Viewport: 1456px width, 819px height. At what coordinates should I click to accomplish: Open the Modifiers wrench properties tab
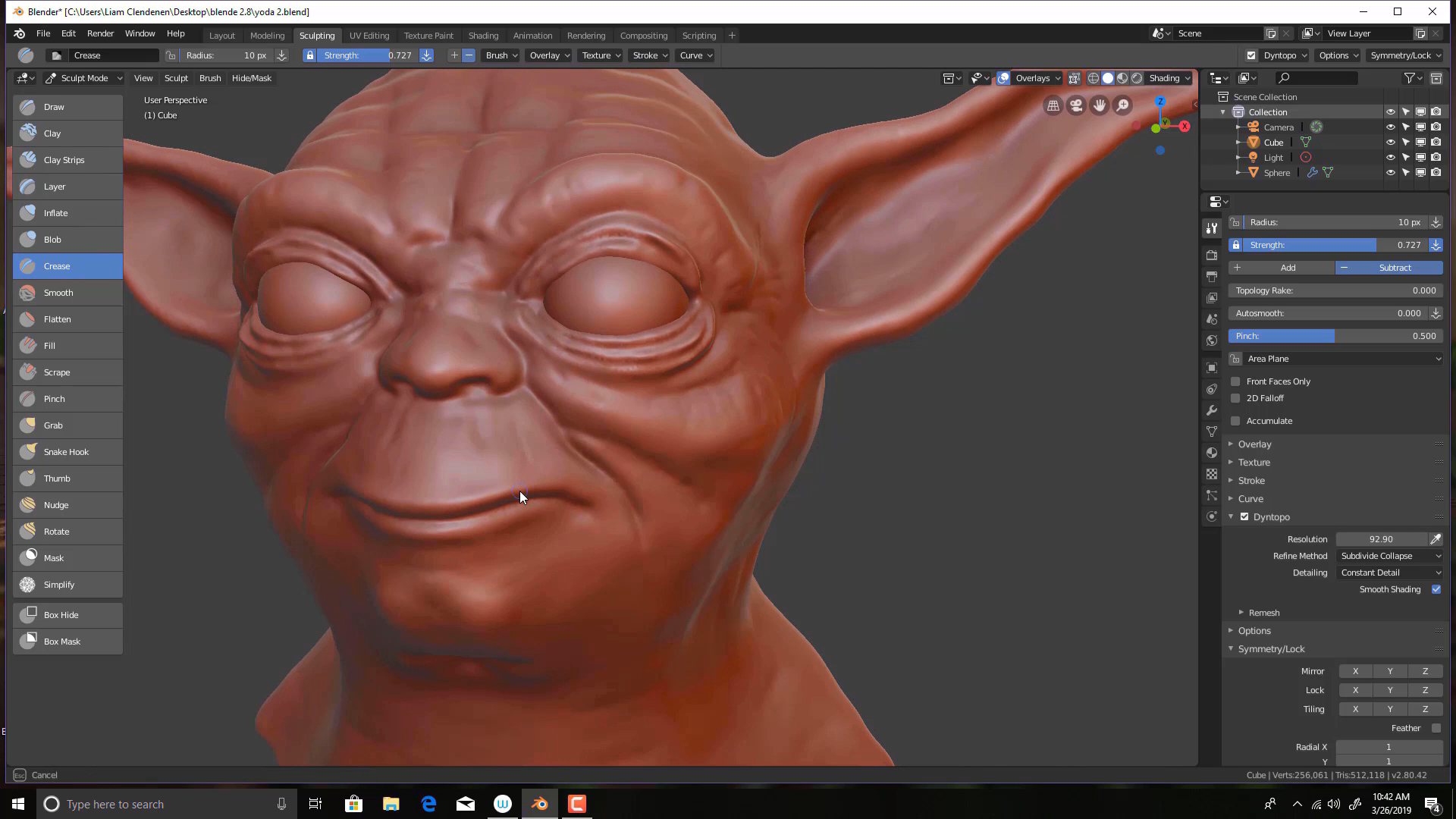click(x=1212, y=410)
